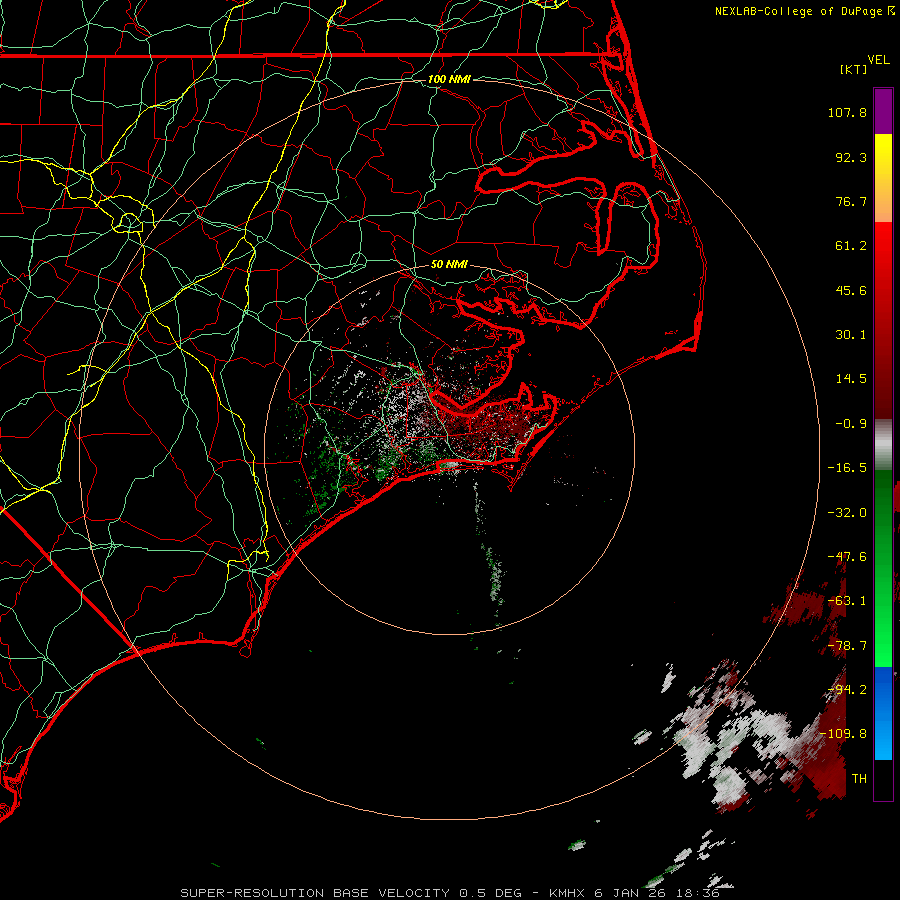Pick the gray near-zero segment of the color bar
The height and width of the screenshot is (900, 900).
click(883, 445)
